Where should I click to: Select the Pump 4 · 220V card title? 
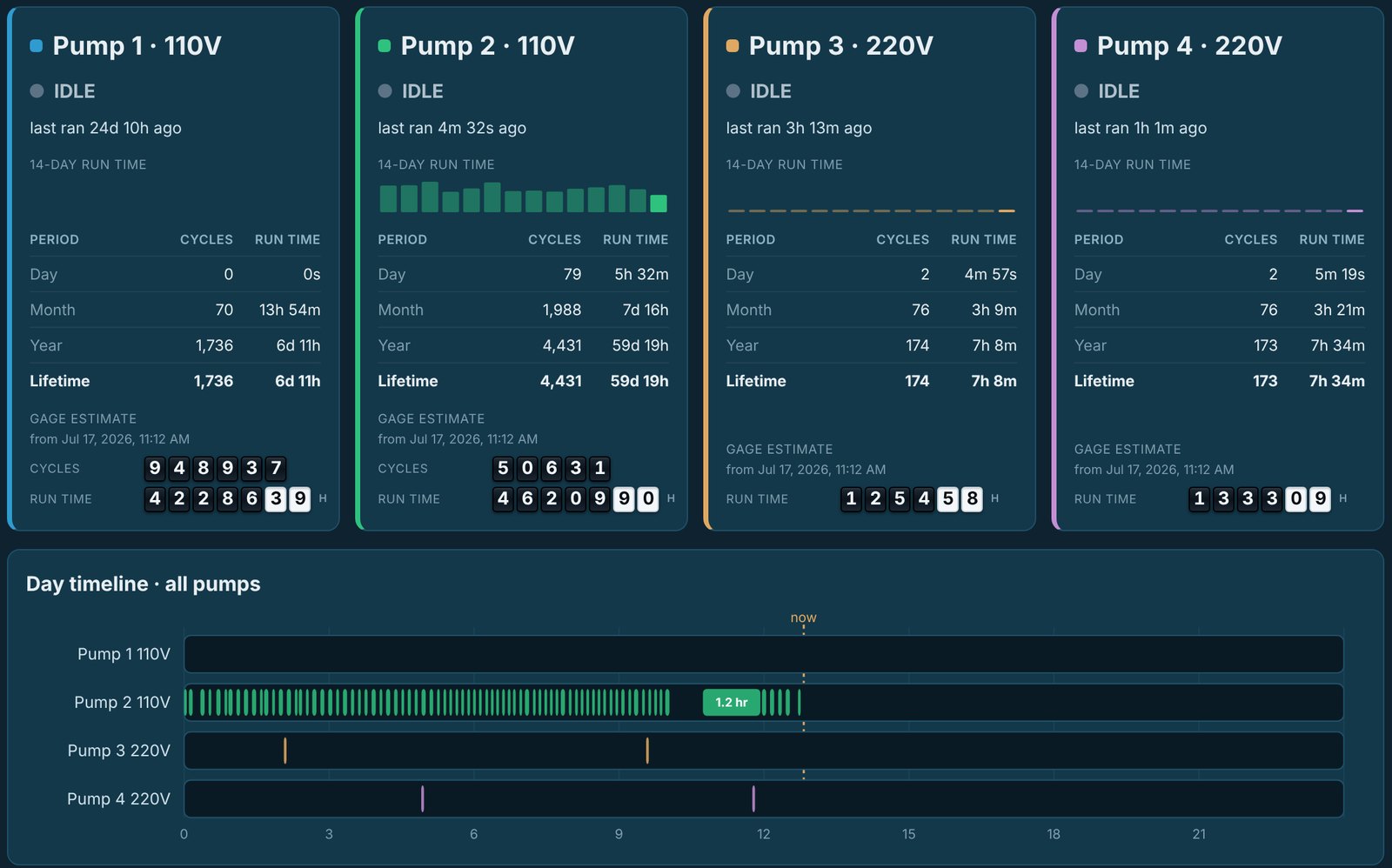coord(1189,45)
